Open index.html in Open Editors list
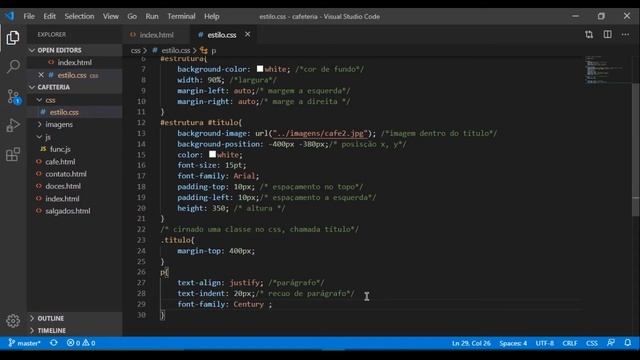Viewport: 640px width, 360px height. [74, 62]
